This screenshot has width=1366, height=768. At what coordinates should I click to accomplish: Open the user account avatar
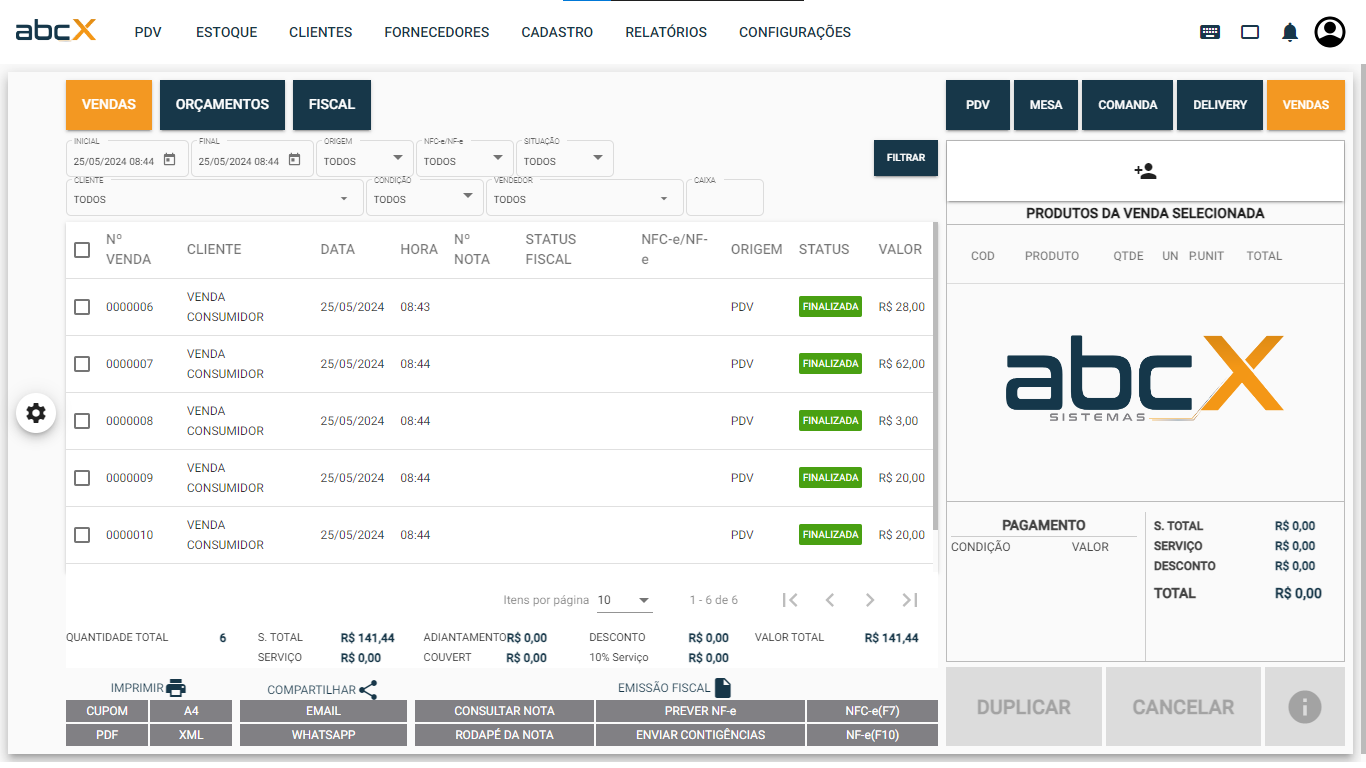click(x=1330, y=32)
